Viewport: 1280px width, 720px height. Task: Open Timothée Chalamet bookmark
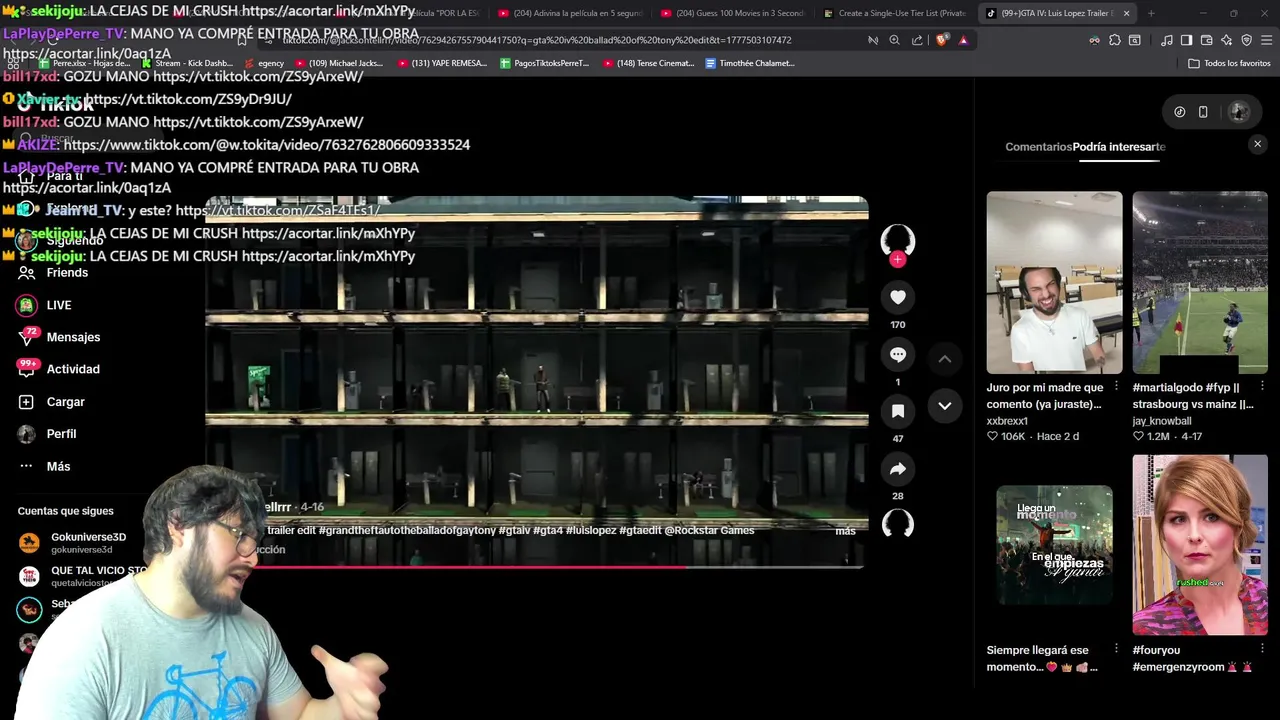point(750,63)
